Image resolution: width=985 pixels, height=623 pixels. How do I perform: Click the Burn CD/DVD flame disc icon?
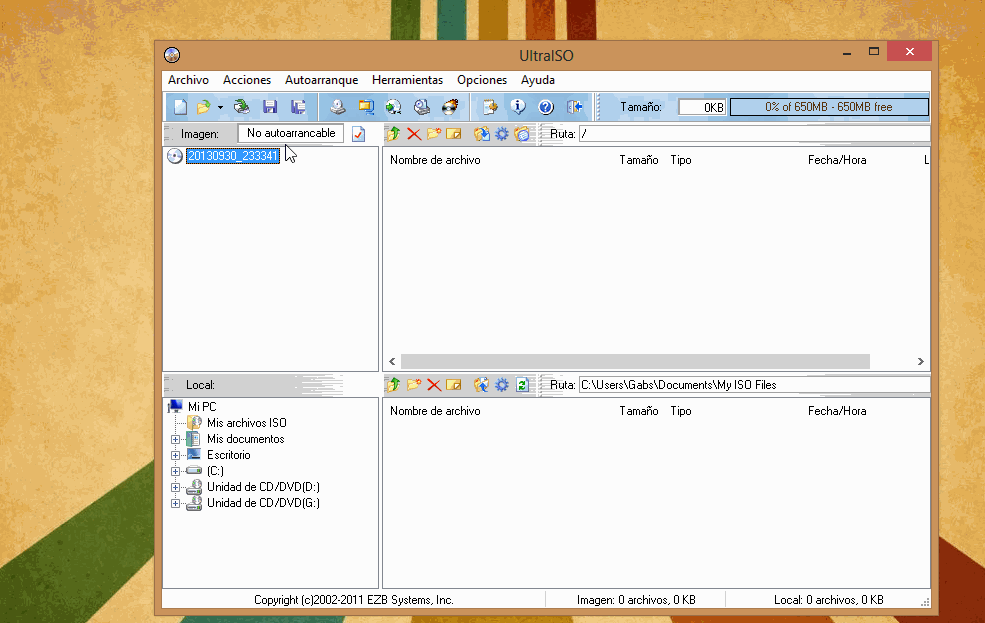pyautogui.click(x=450, y=107)
